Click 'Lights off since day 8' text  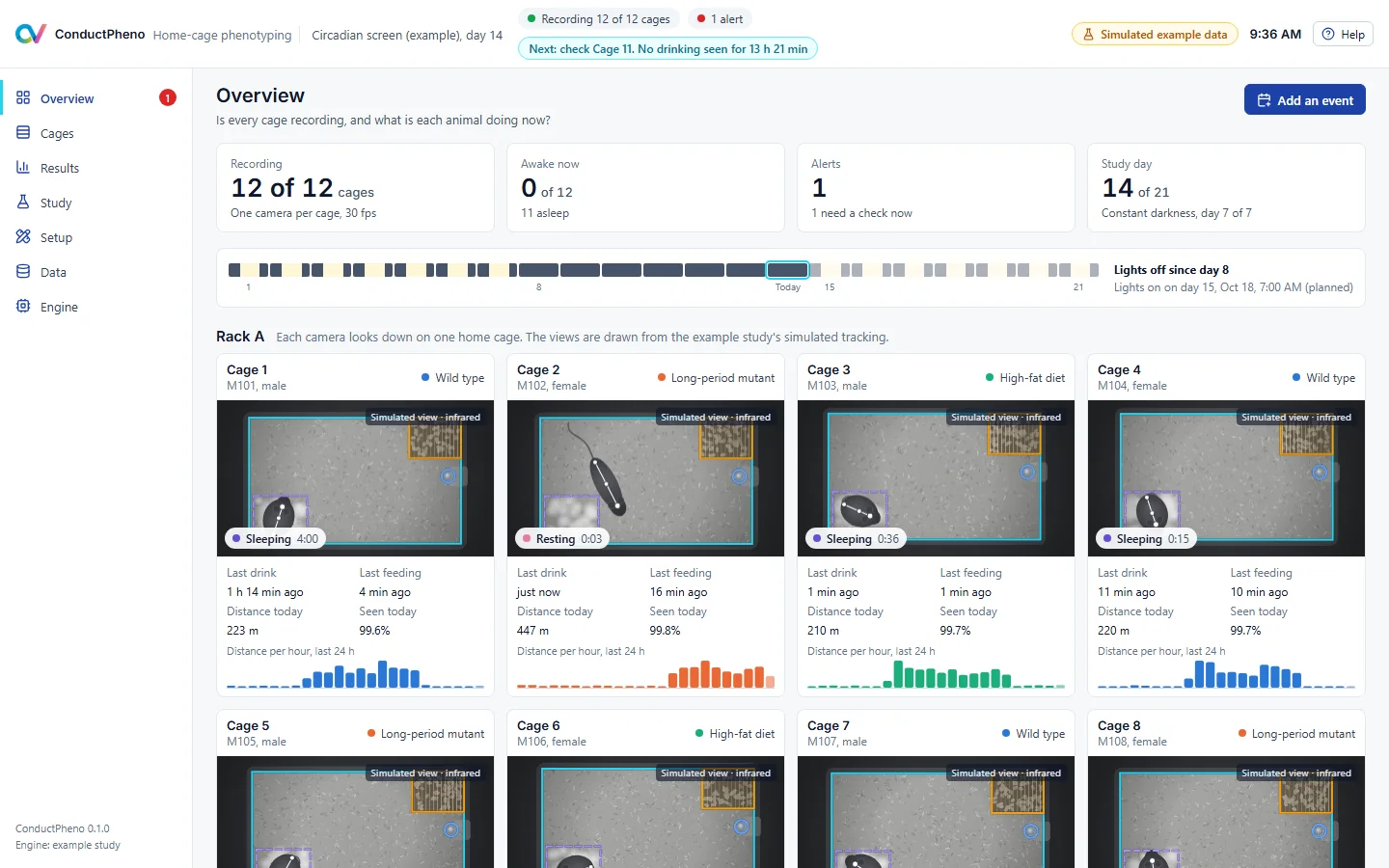pos(1171,270)
